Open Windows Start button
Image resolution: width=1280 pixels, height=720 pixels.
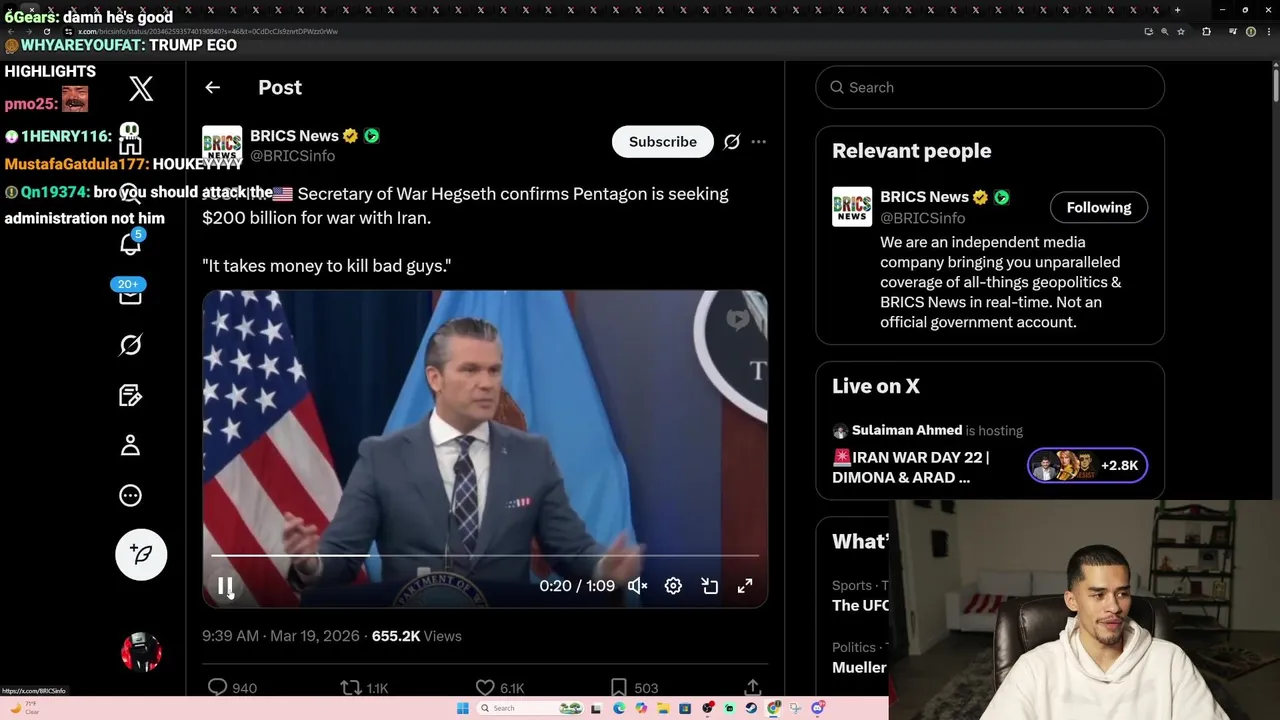pyautogui.click(x=462, y=708)
